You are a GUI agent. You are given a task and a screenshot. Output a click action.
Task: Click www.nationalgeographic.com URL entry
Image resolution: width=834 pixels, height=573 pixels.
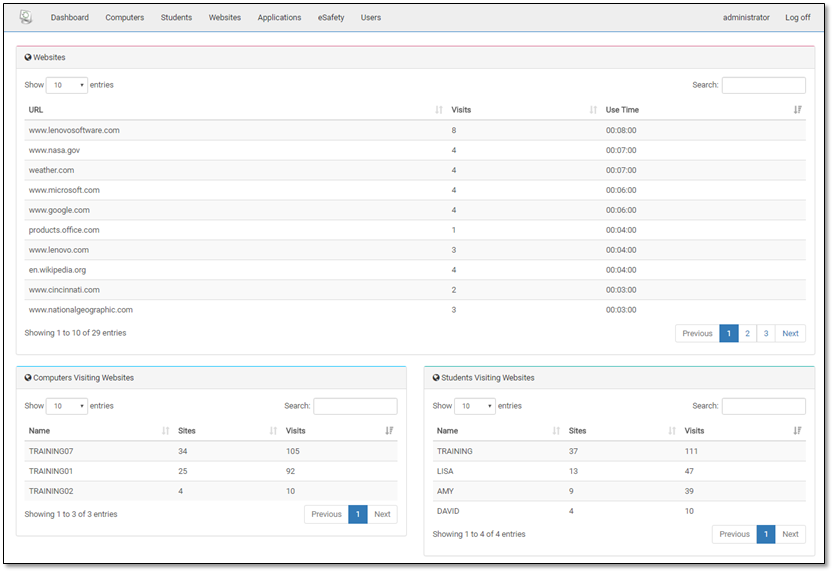(81, 310)
